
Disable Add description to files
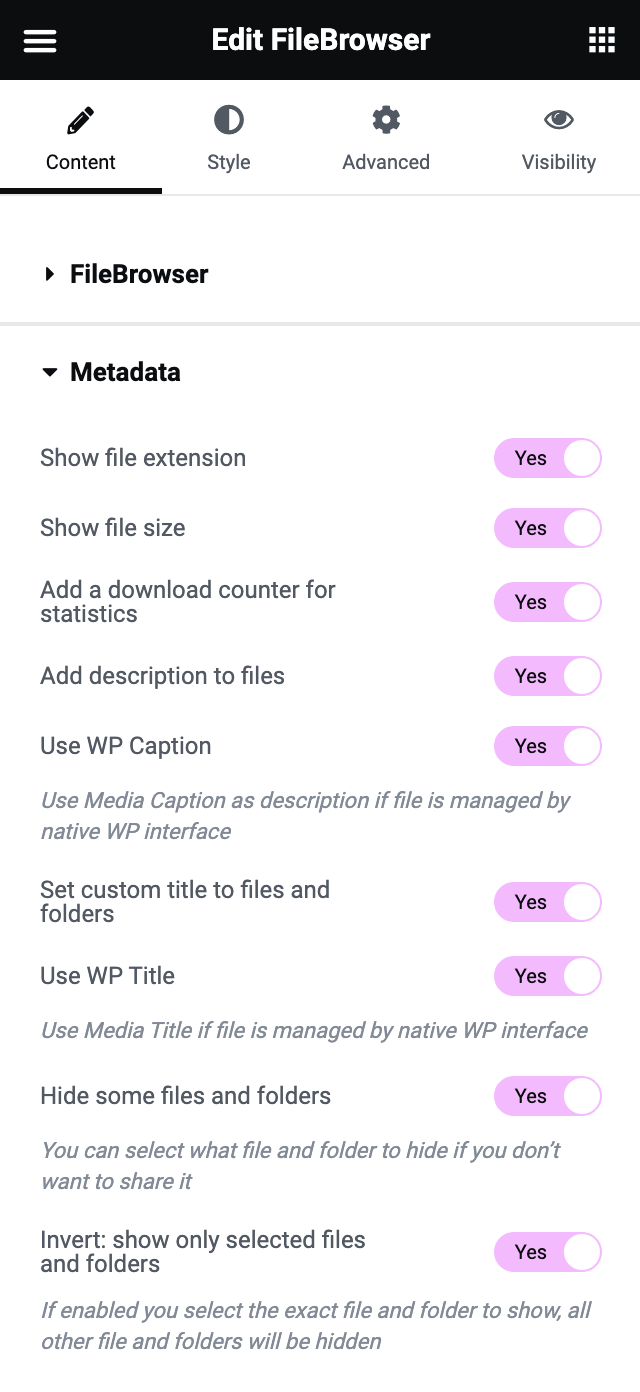tap(547, 676)
